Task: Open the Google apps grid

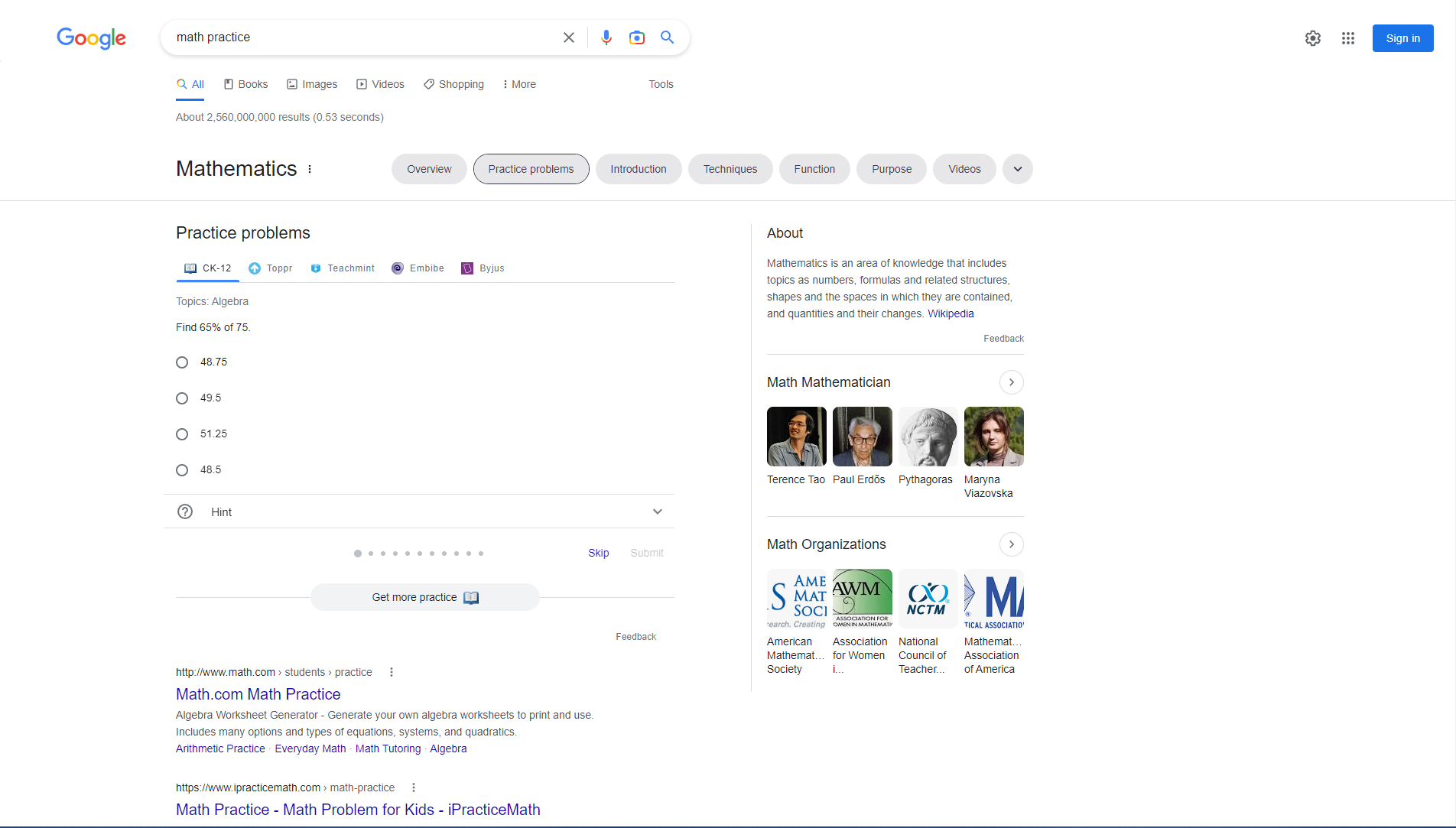Action: point(1347,38)
